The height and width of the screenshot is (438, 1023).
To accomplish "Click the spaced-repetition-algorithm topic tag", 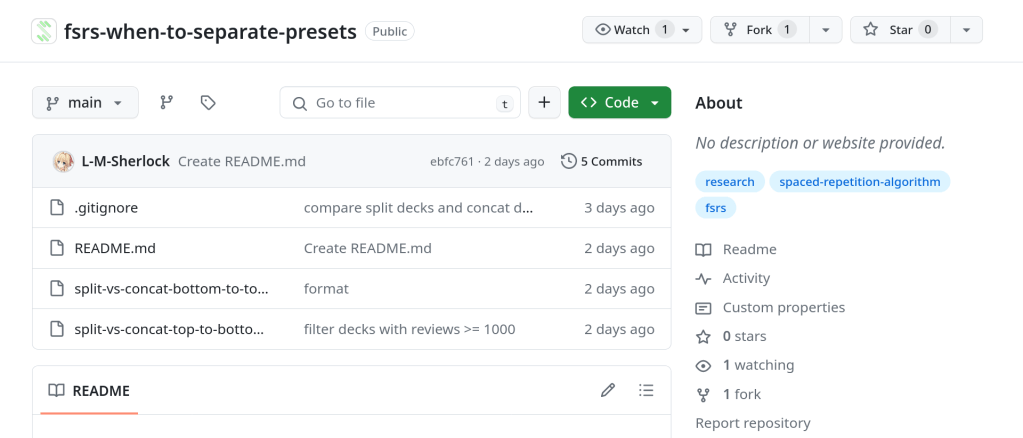I will [x=859, y=181].
